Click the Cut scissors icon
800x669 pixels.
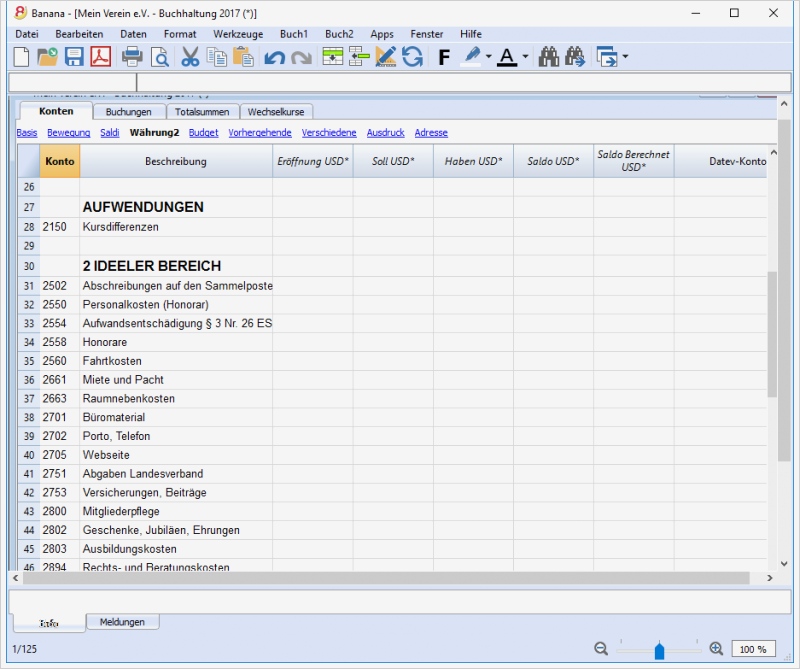click(189, 57)
